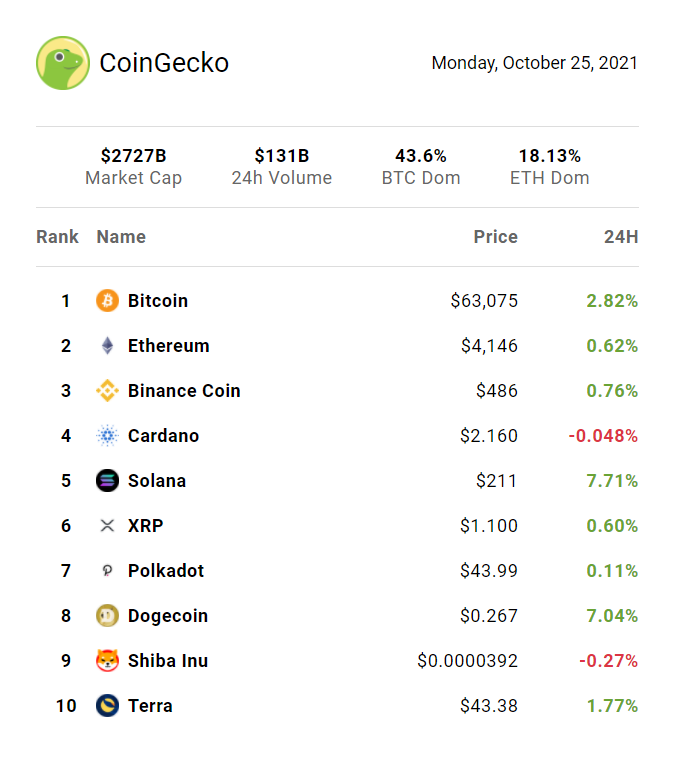Image resolution: width=675 pixels, height=776 pixels.
Task: Click the Dogecoin icon
Action: 107,616
